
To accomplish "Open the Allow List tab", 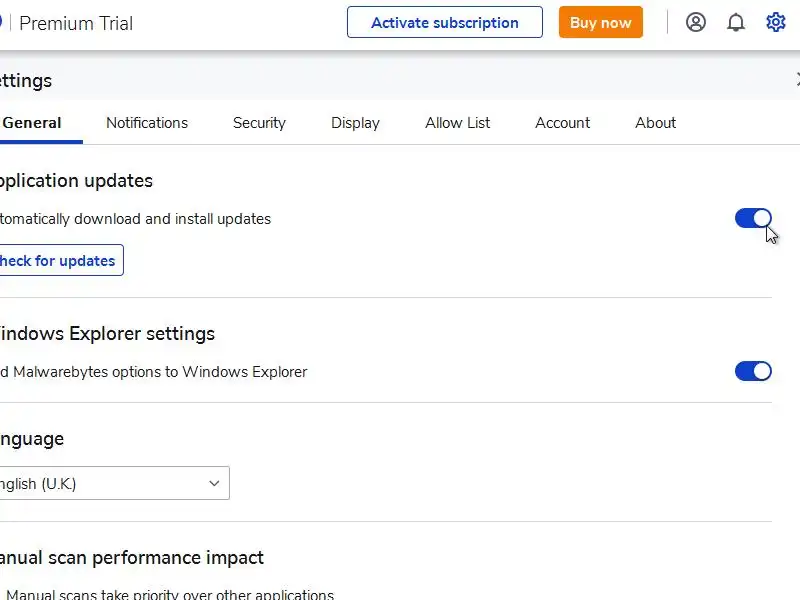I will tap(458, 123).
